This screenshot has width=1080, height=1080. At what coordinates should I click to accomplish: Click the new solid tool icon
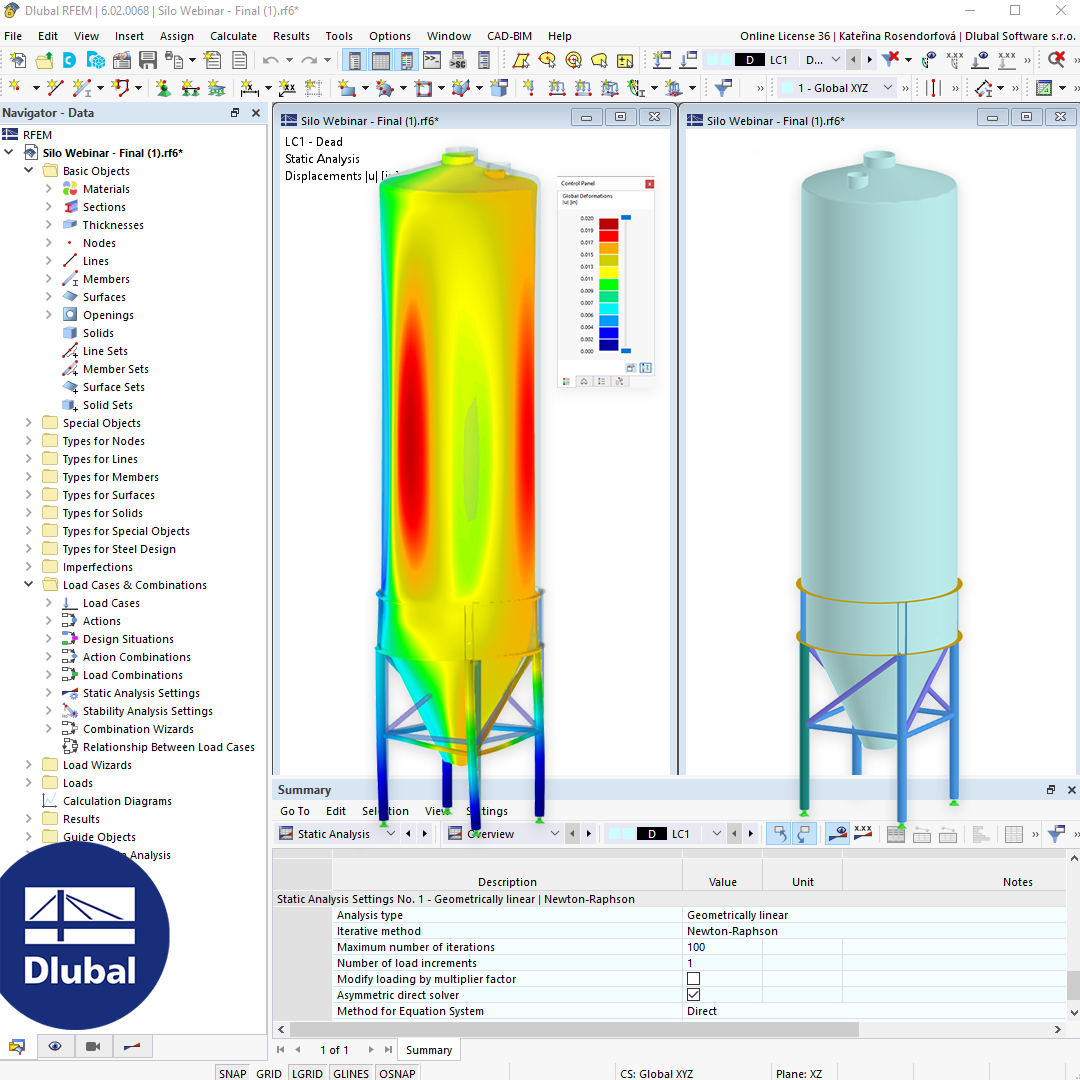tap(499, 87)
